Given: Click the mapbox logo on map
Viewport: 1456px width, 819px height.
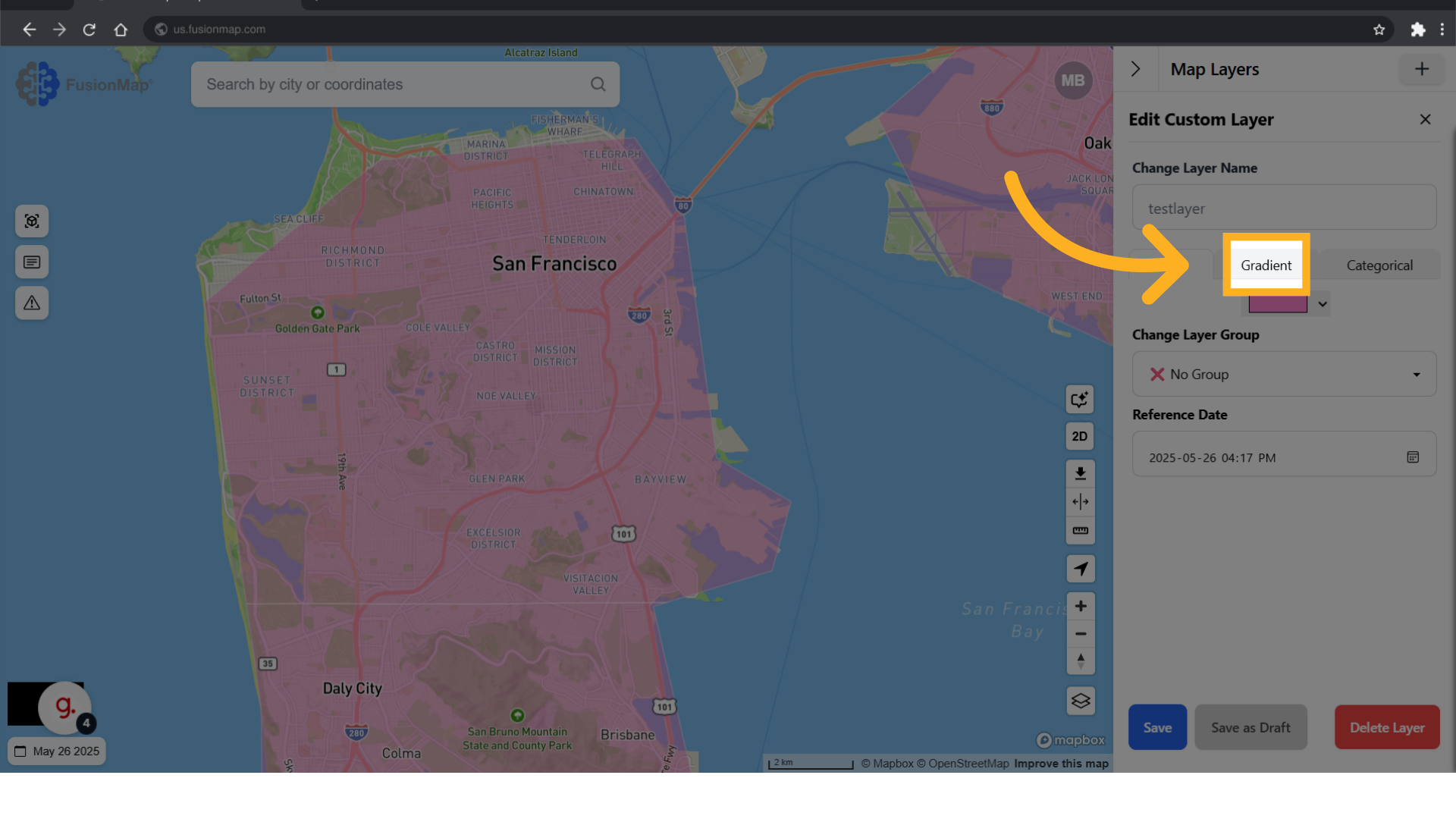Looking at the screenshot, I should [x=1070, y=740].
